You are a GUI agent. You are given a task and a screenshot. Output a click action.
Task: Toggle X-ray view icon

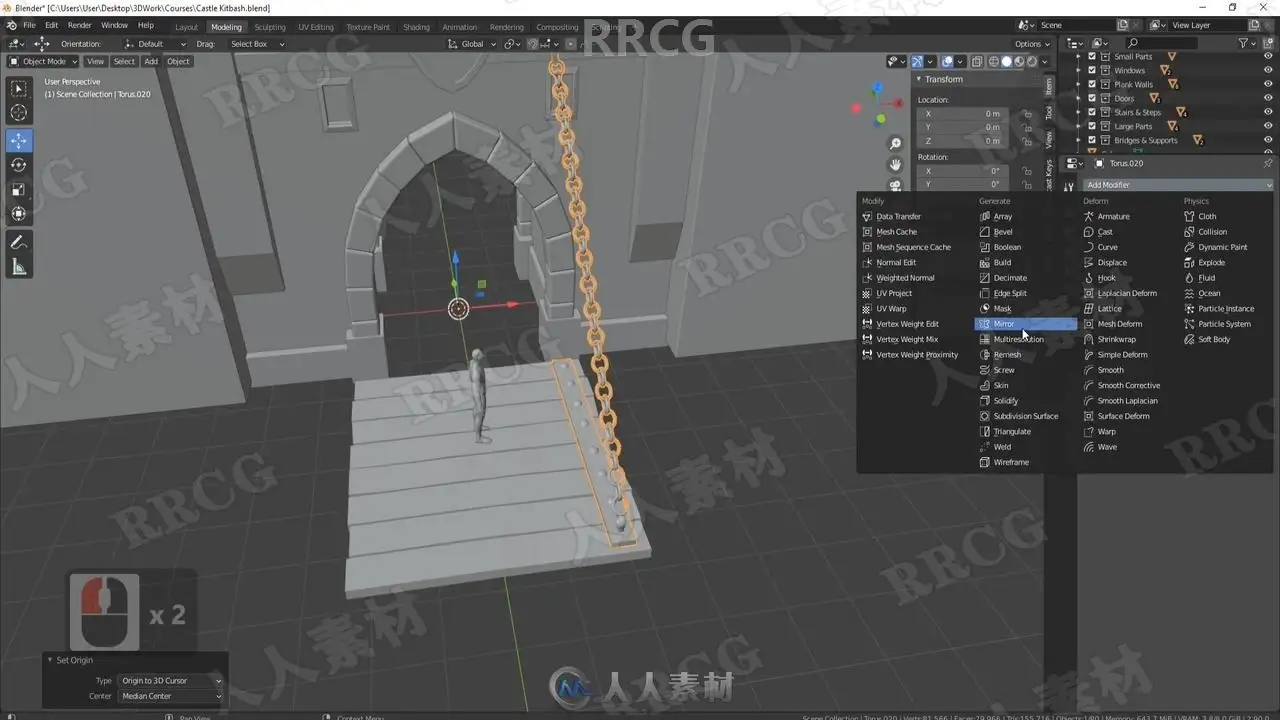click(977, 62)
